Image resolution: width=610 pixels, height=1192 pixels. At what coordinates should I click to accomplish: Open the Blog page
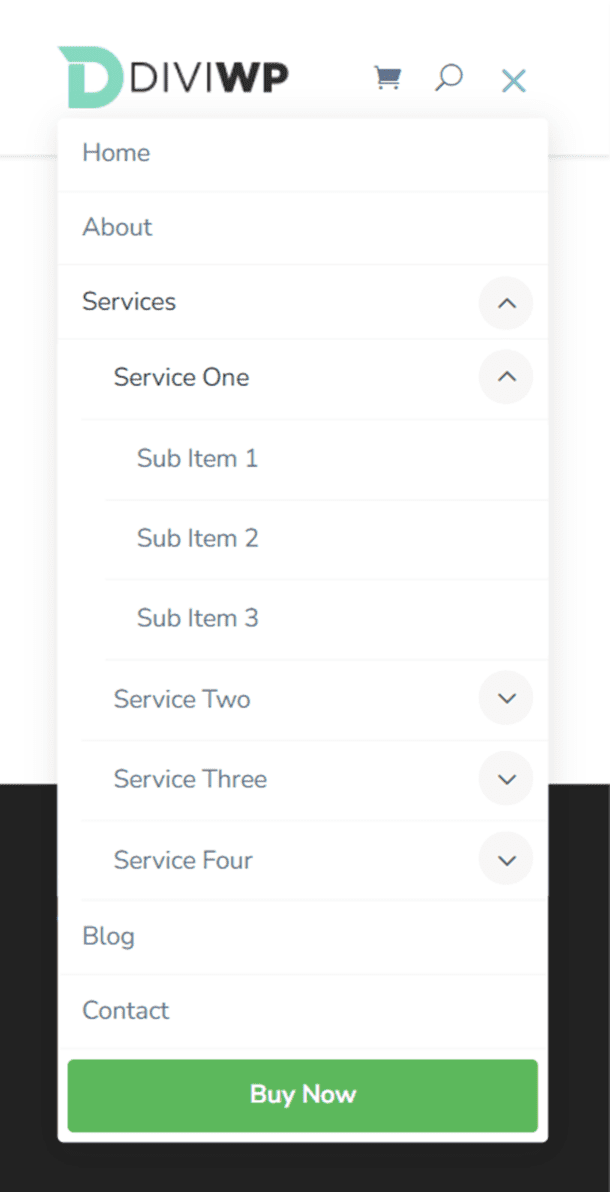(x=108, y=936)
